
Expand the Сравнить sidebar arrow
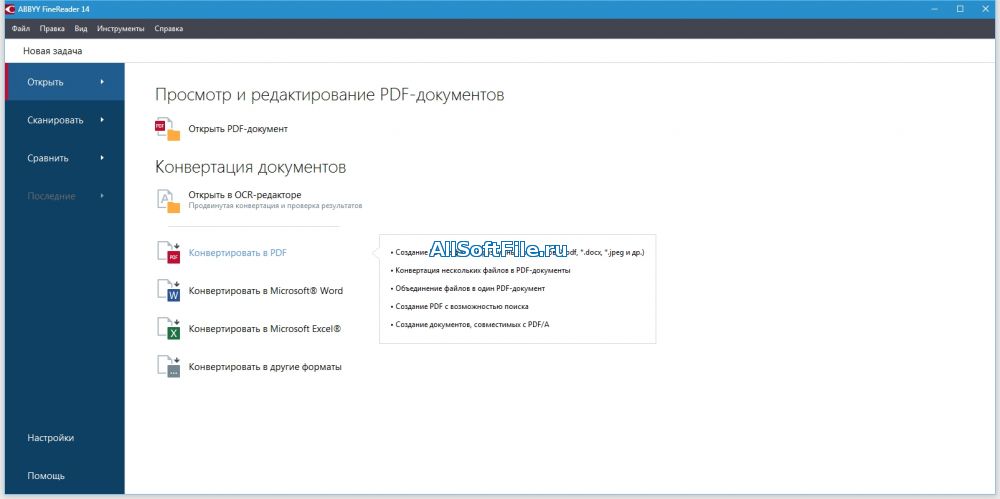[102, 158]
